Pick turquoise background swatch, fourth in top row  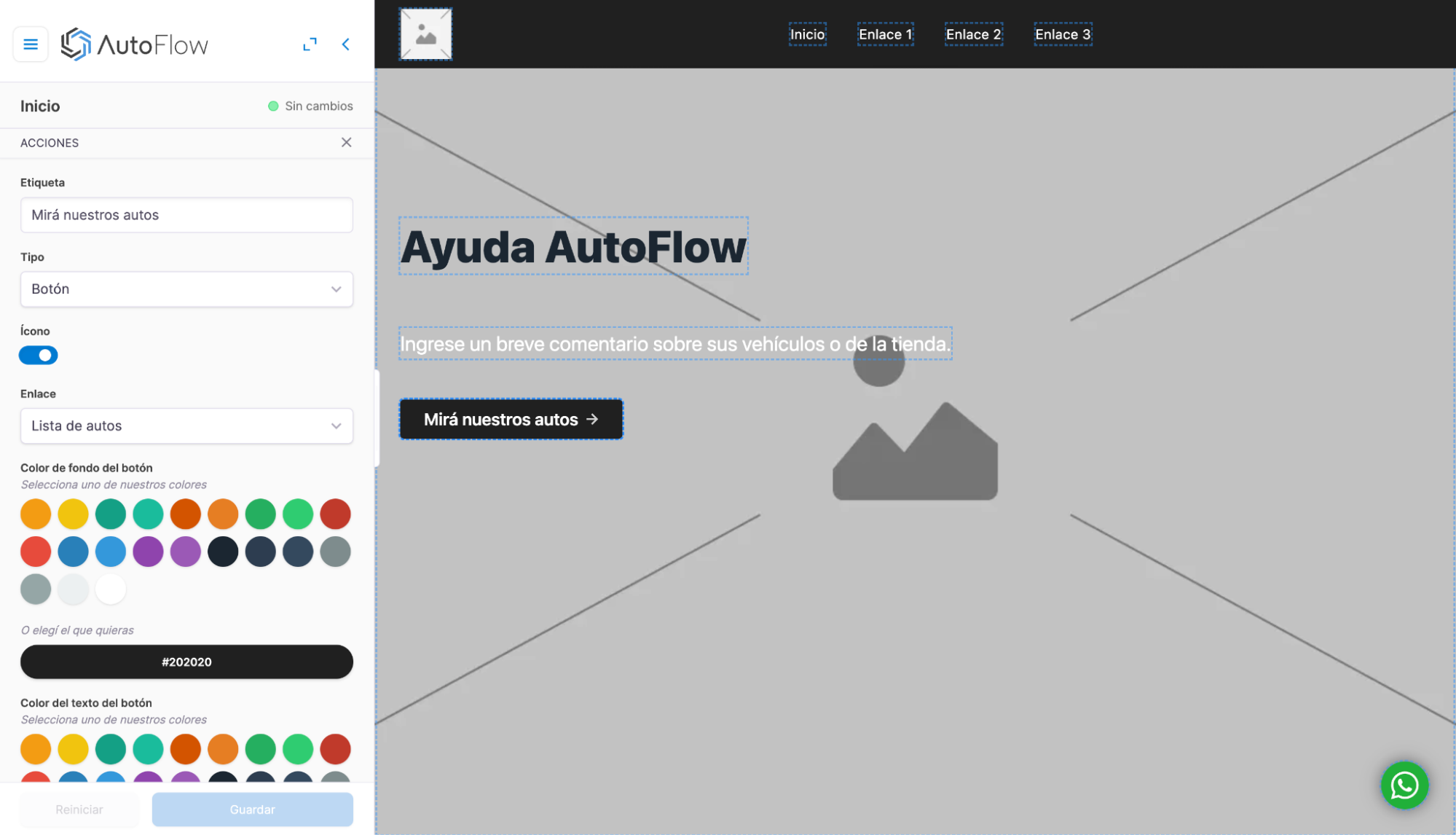point(148,514)
